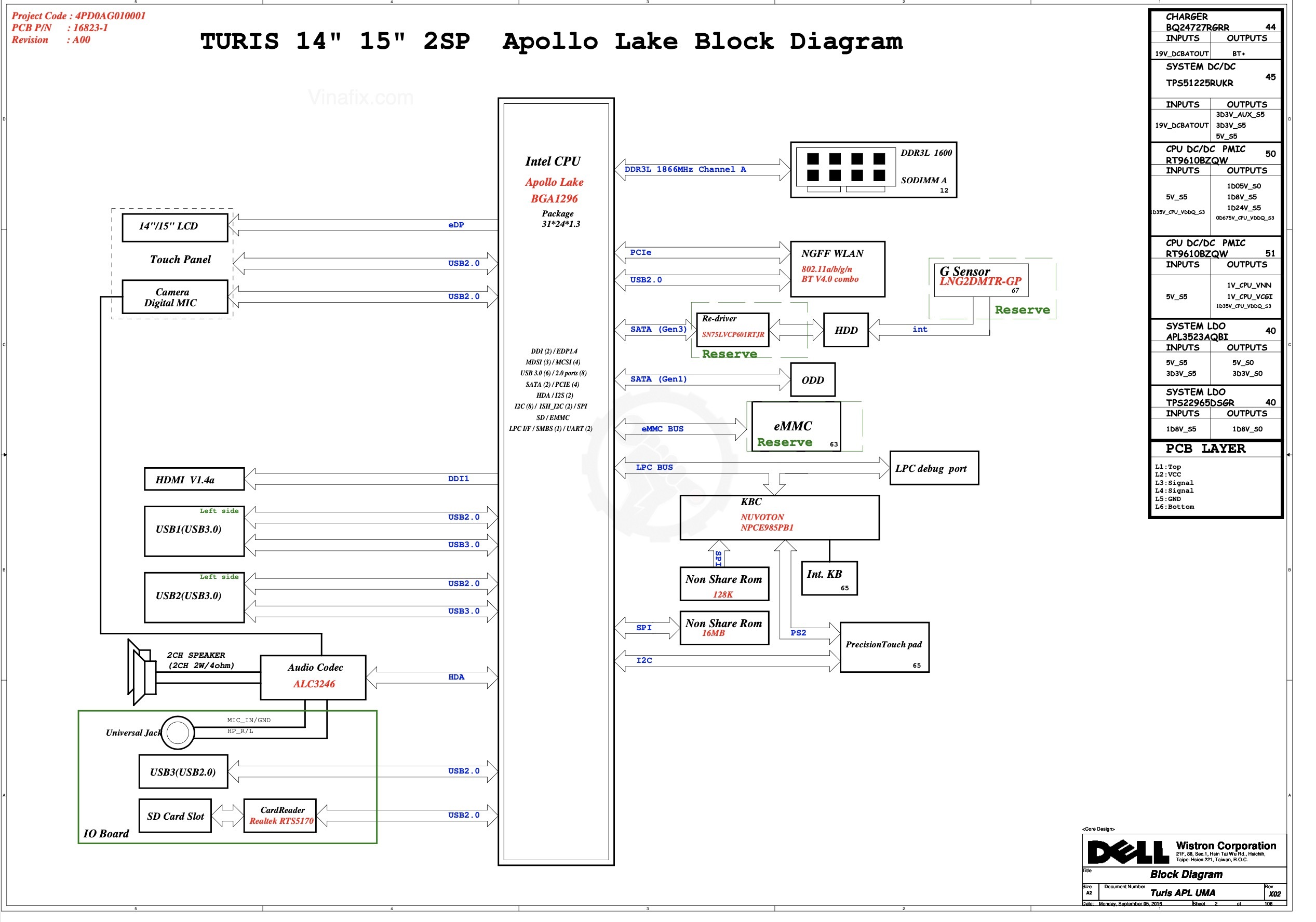Screen dimensions: 1316x922
Task: Select the NGFF WLAN block
Action: (838, 269)
